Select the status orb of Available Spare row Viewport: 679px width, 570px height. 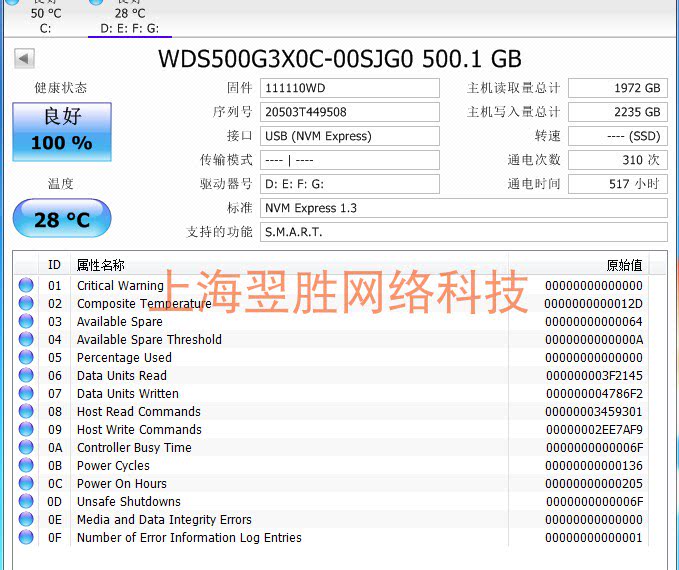(x=26, y=321)
